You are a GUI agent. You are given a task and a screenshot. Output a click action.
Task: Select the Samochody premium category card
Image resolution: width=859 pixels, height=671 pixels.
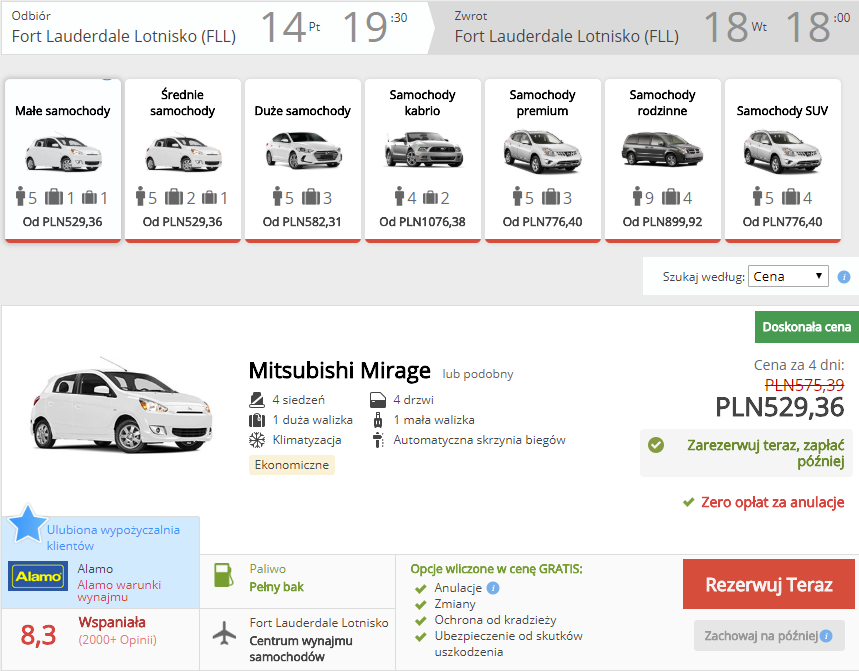(x=543, y=160)
